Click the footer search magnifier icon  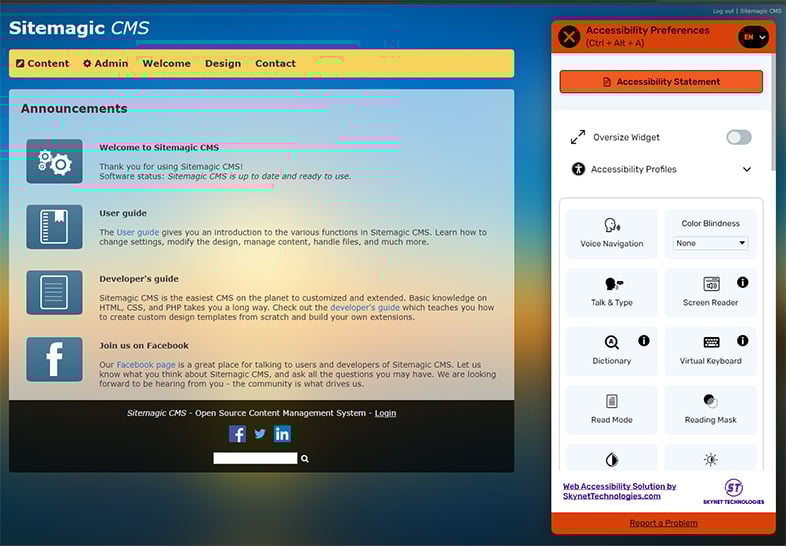pyautogui.click(x=305, y=459)
